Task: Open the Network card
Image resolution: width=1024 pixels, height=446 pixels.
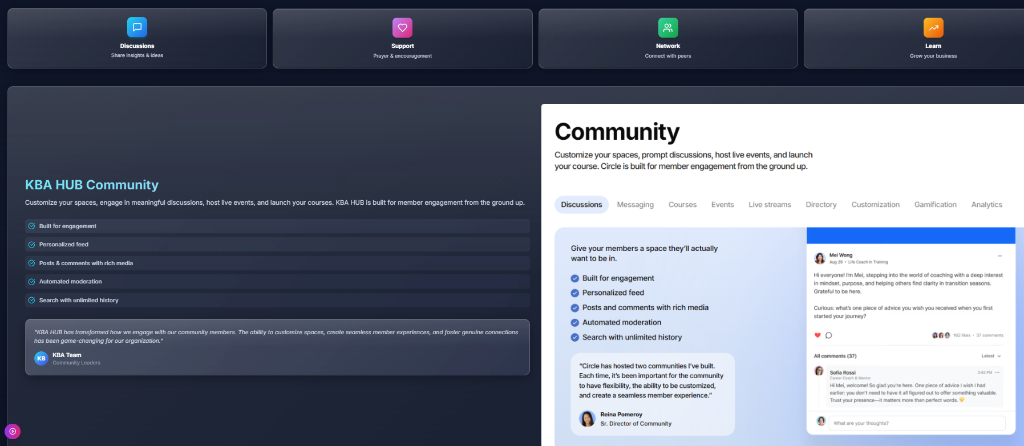Action: point(667,38)
